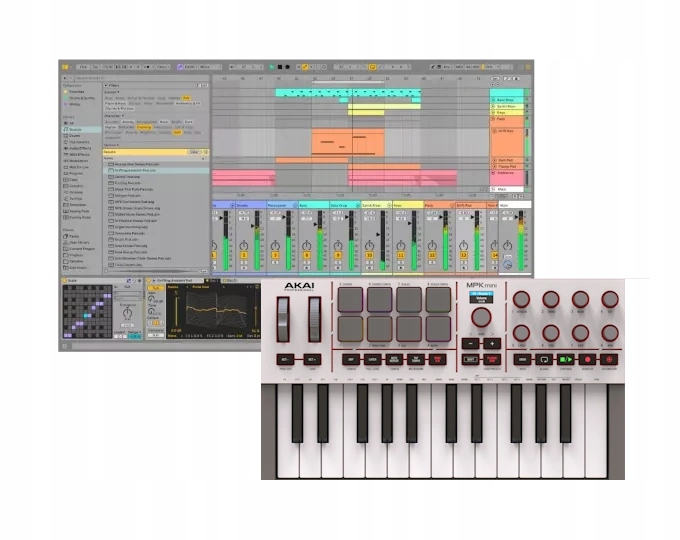Arm the Arrangement Record circle button

(x=287, y=67)
